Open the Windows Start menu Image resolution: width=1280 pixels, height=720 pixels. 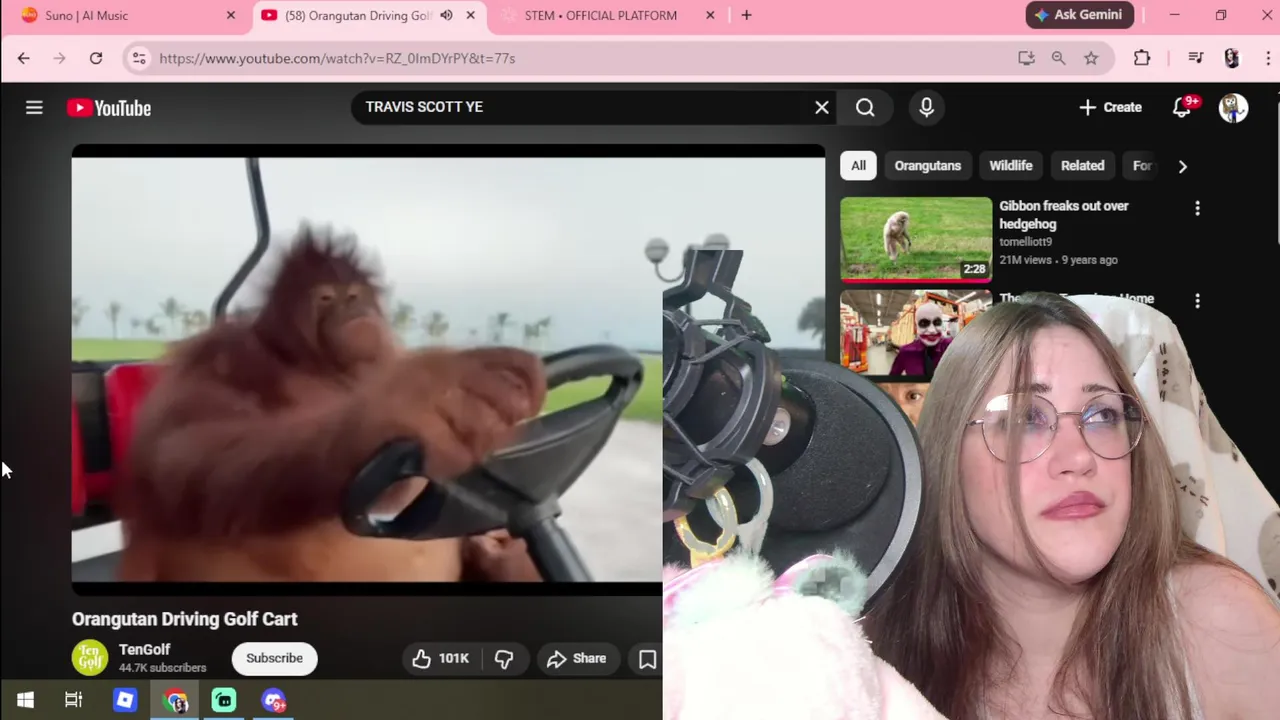coord(25,700)
